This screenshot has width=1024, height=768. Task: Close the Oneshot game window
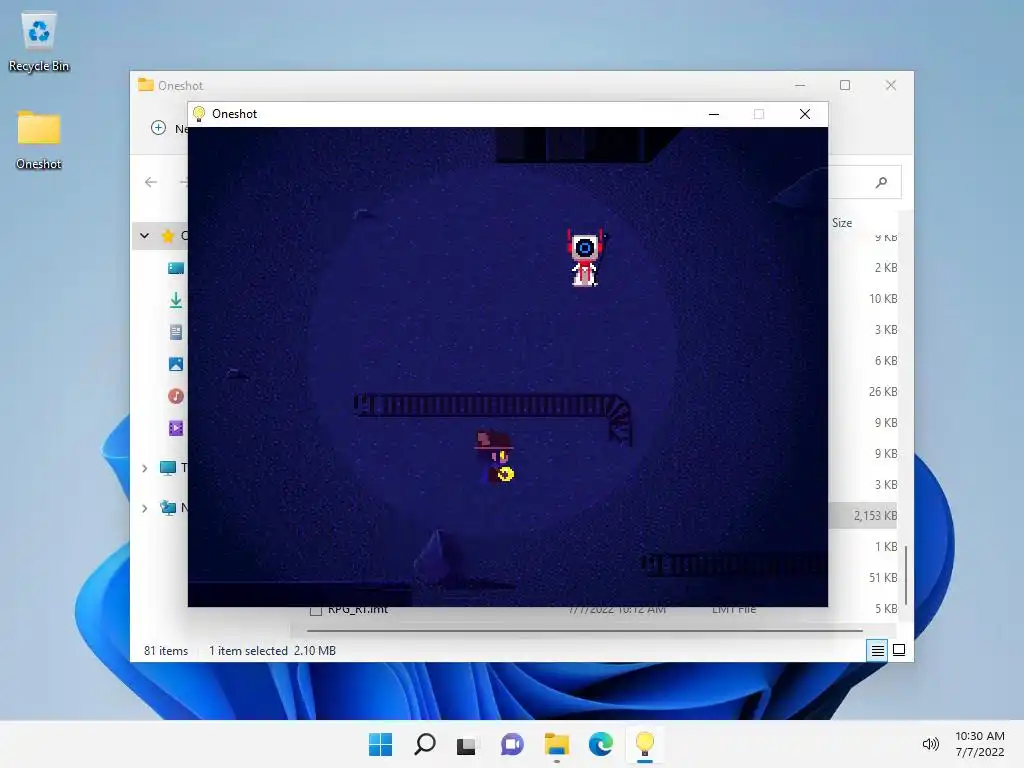click(805, 114)
